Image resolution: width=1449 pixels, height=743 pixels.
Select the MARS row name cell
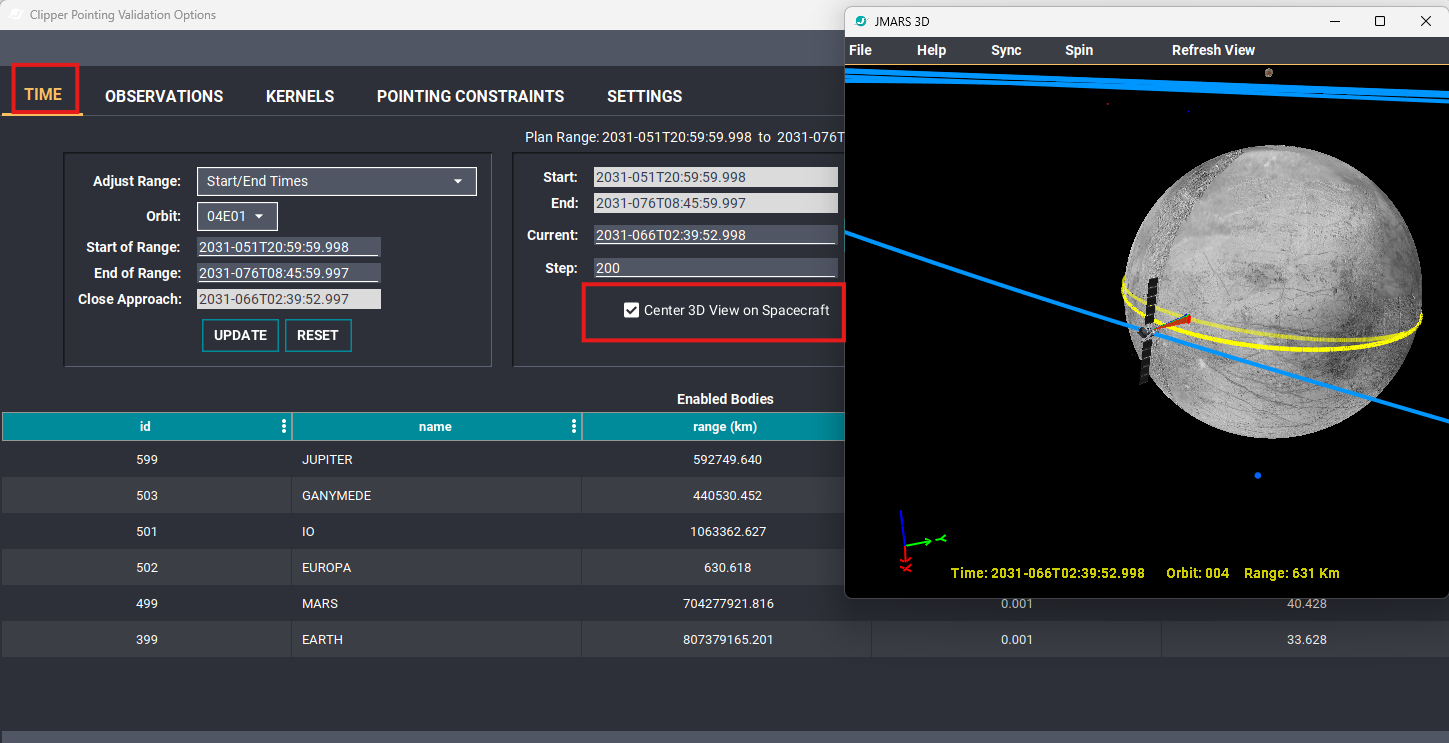(x=436, y=604)
